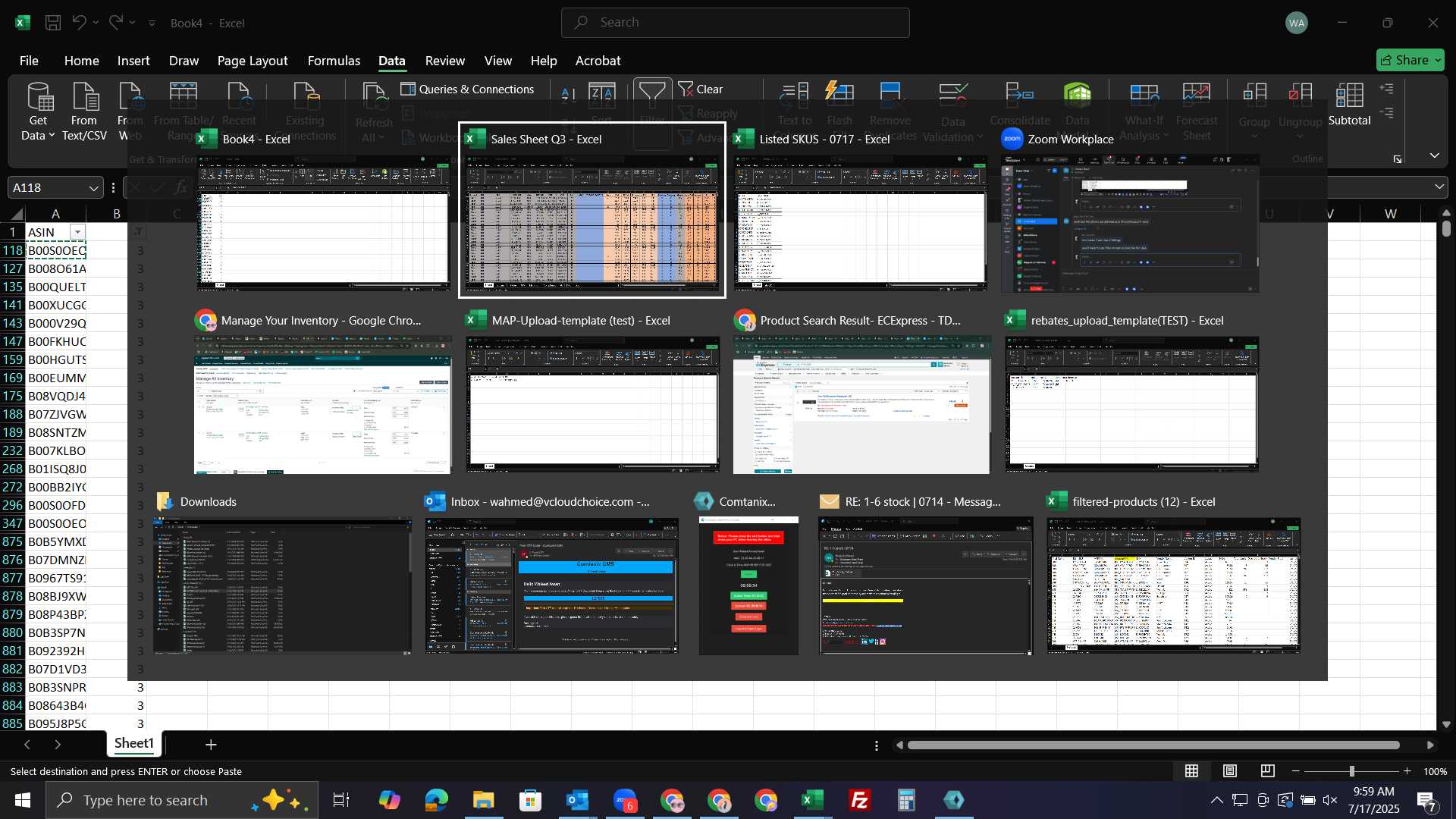The width and height of the screenshot is (1456, 819).
Task: Switch to the Formulas tab
Action: pos(334,61)
